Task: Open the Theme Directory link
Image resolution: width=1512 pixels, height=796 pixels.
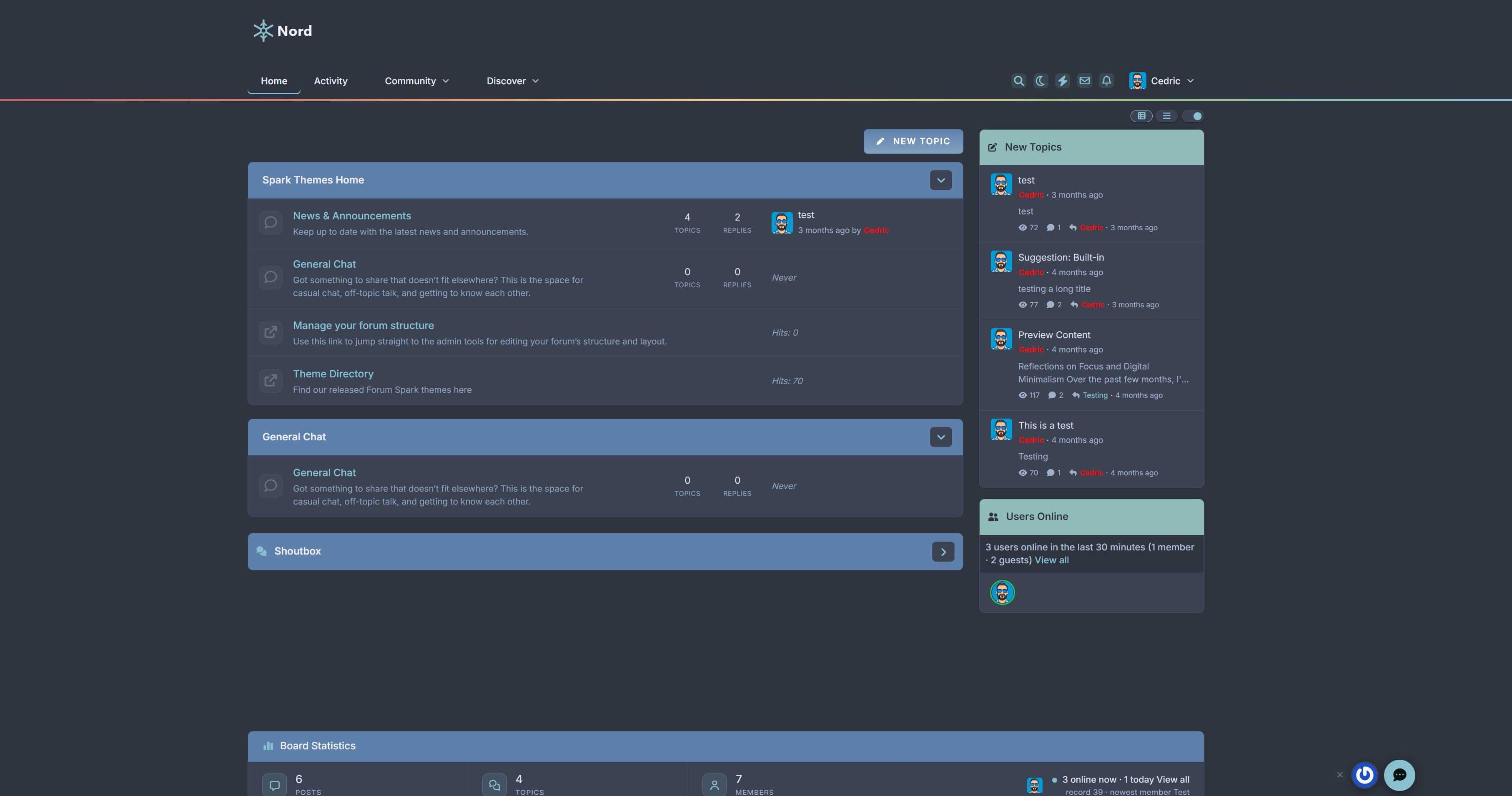Action: coord(333,374)
